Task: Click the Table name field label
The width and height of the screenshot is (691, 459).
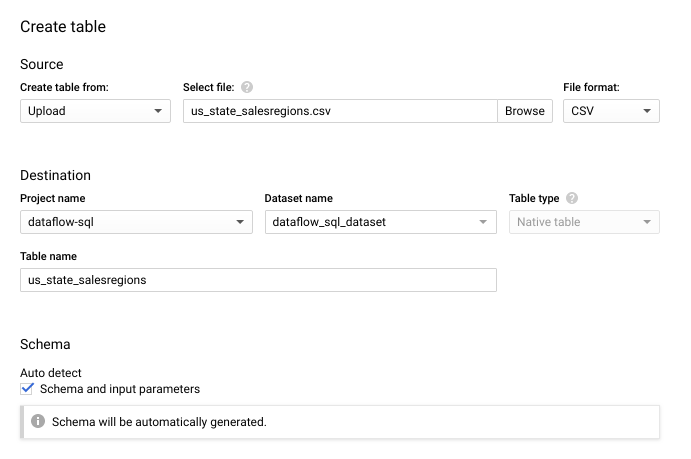Action: pyautogui.click(x=49, y=256)
